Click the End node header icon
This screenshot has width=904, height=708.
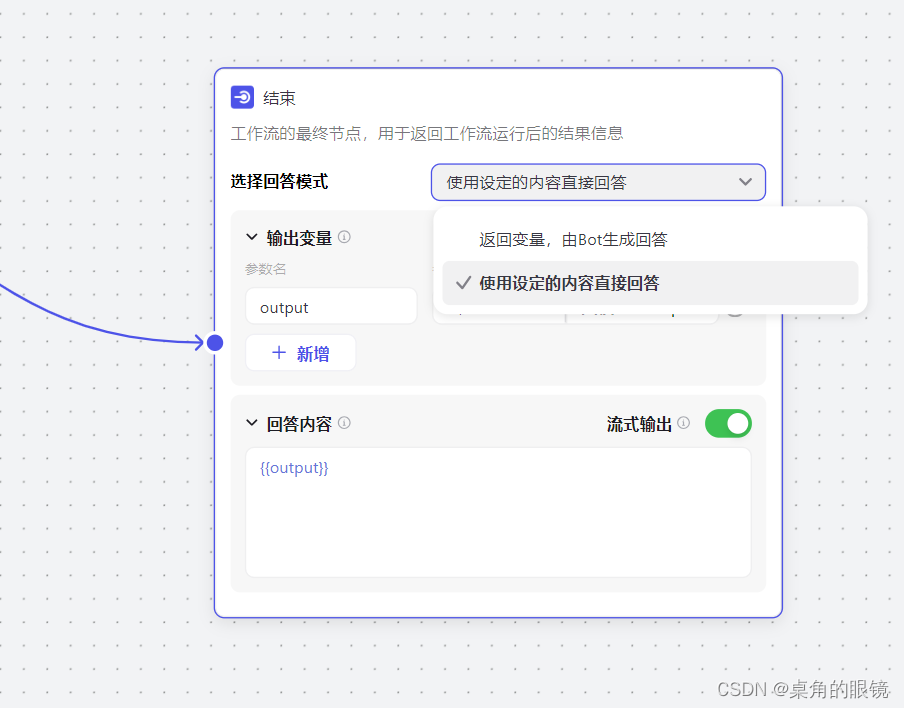(240, 97)
